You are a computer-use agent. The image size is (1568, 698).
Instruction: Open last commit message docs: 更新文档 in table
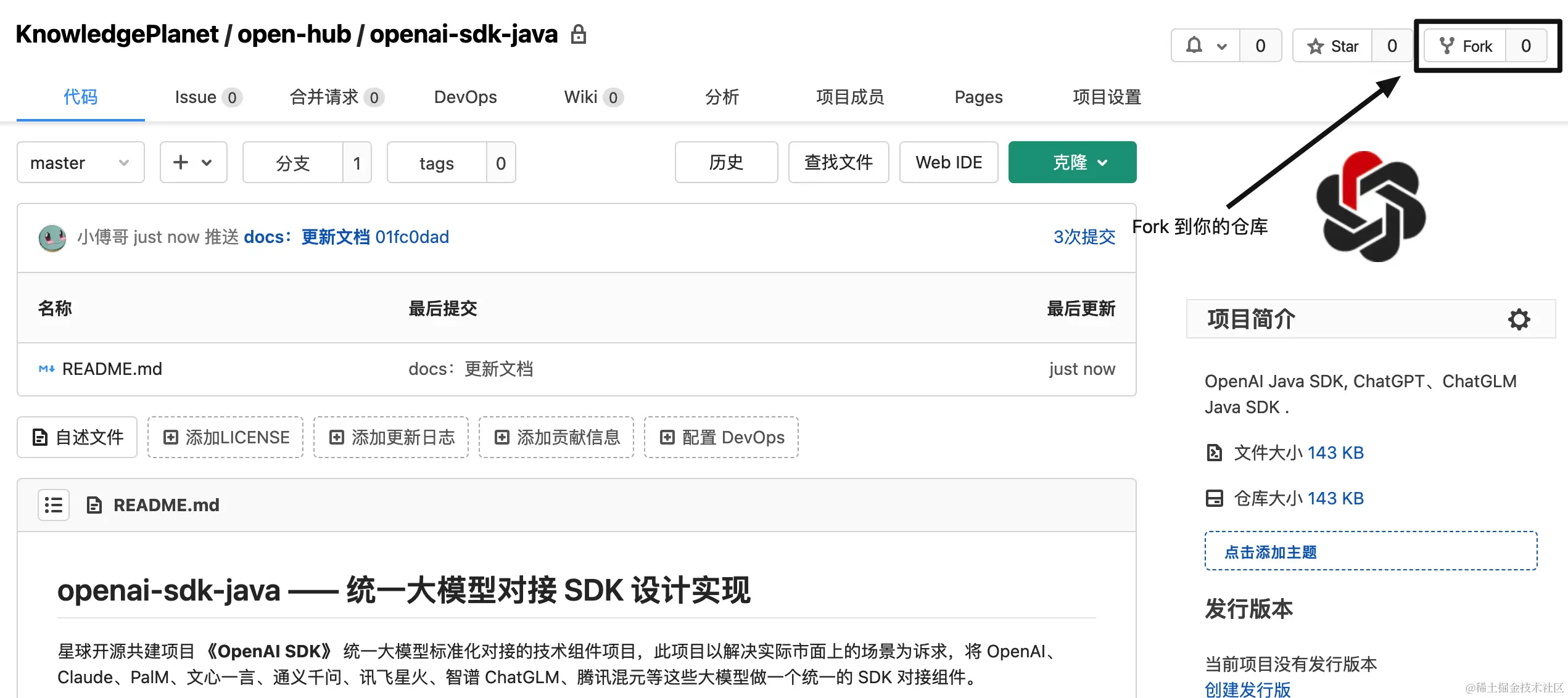(x=471, y=369)
